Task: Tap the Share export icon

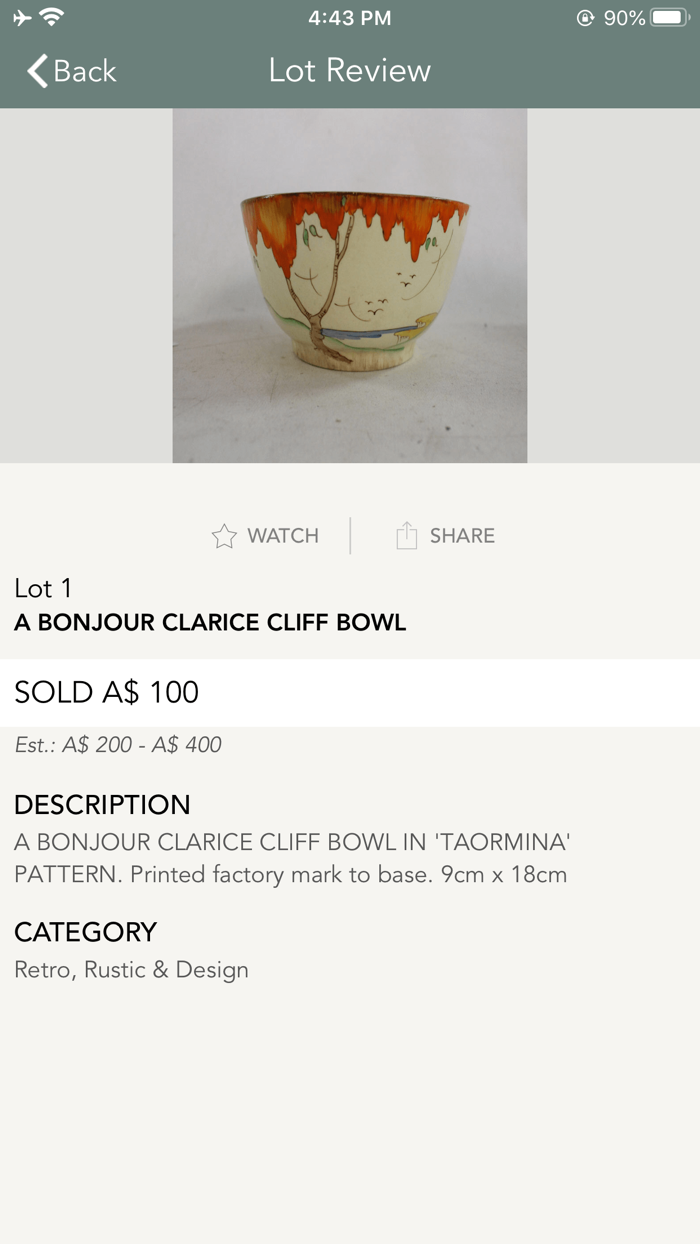Action: [x=406, y=535]
